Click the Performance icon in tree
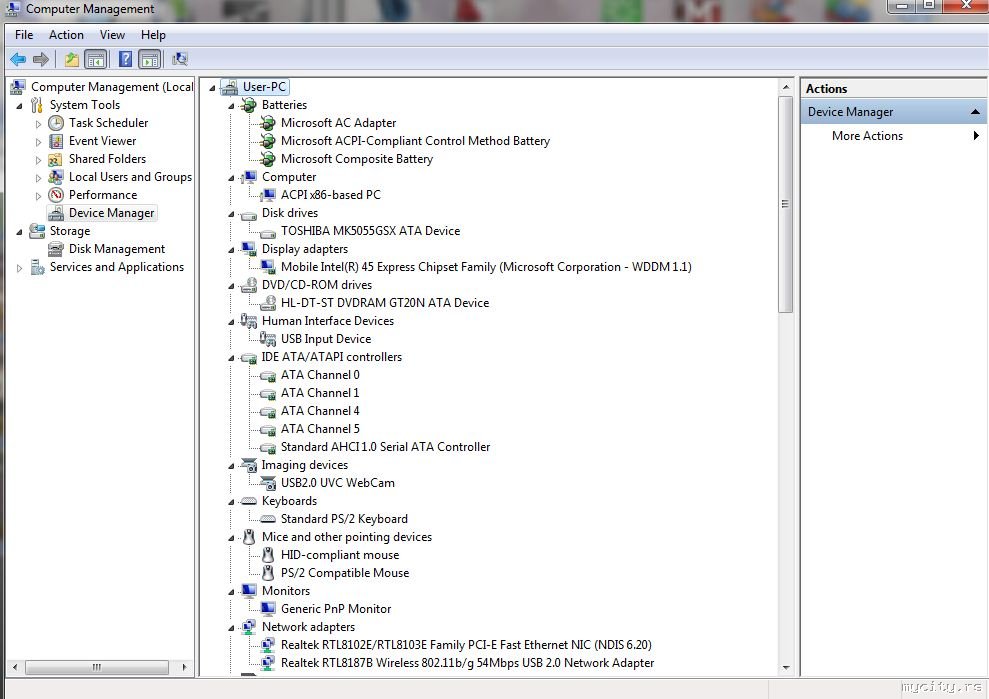The width and height of the screenshot is (989, 699). [56, 195]
